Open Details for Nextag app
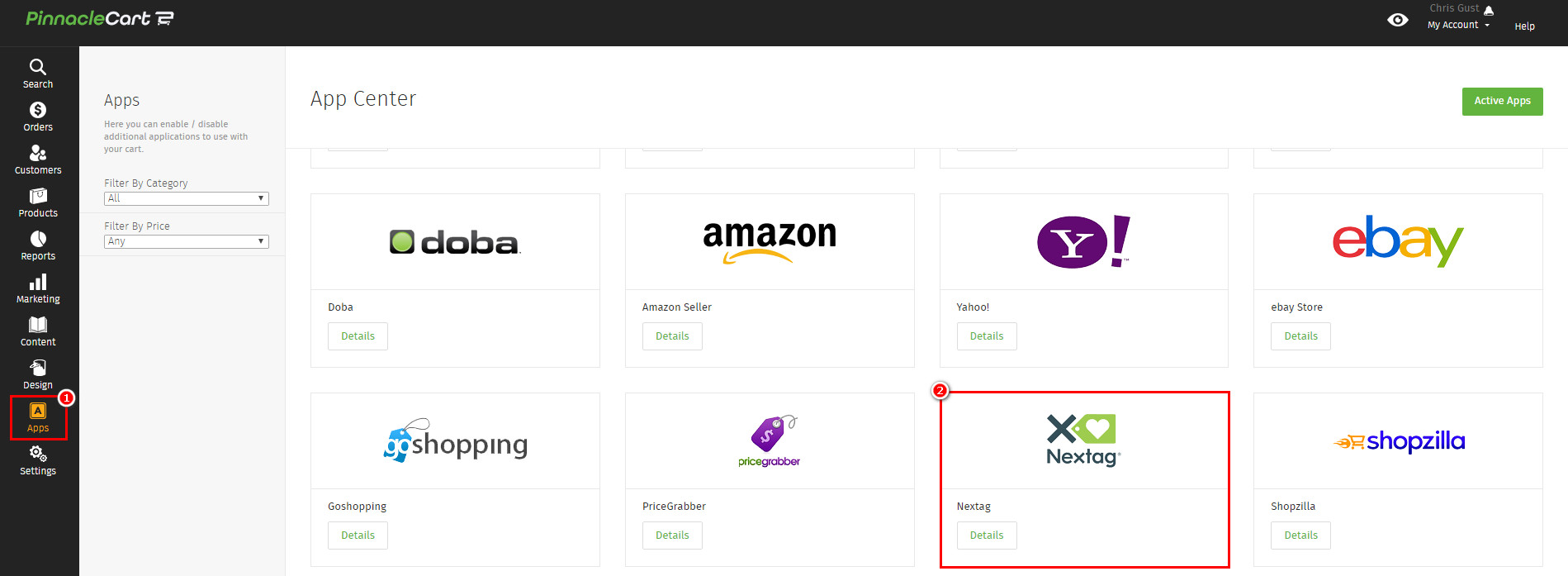 (x=987, y=536)
